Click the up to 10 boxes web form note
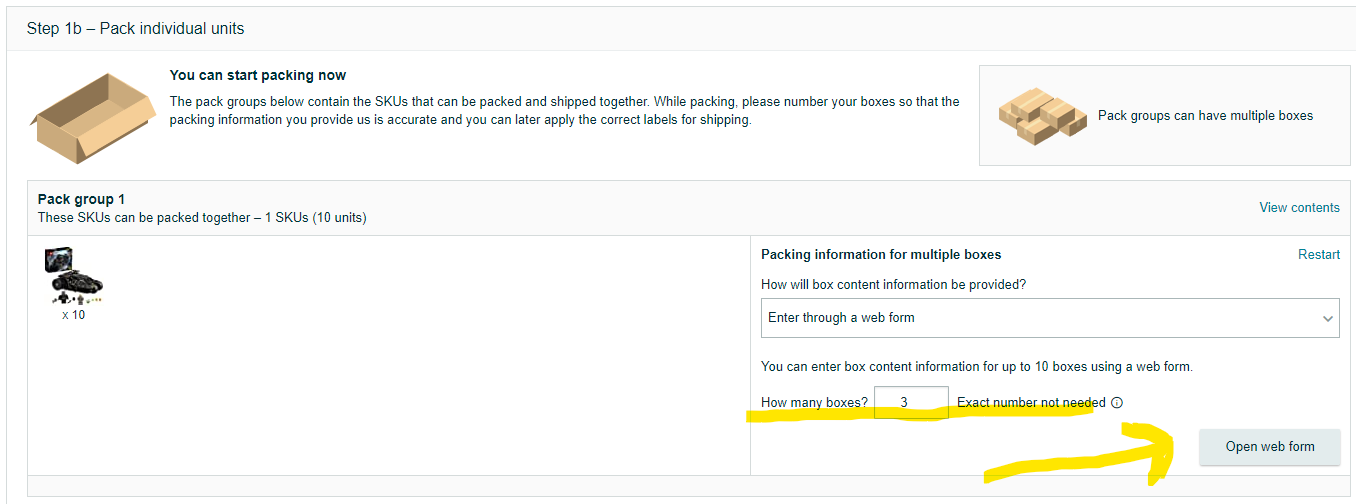Viewport: 1356px width, 504px height. click(x=976, y=367)
